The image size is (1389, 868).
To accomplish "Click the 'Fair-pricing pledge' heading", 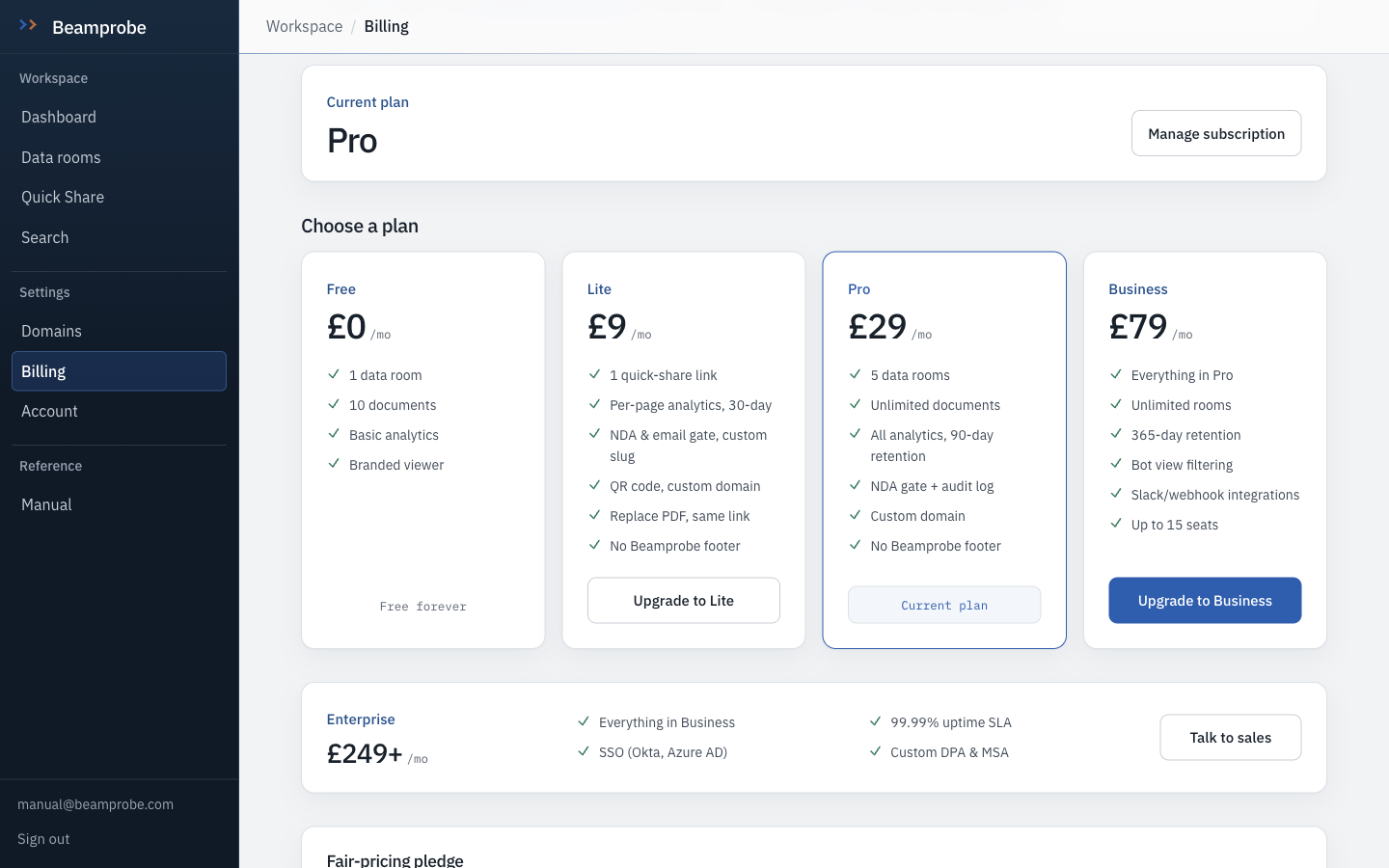I will (395, 859).
